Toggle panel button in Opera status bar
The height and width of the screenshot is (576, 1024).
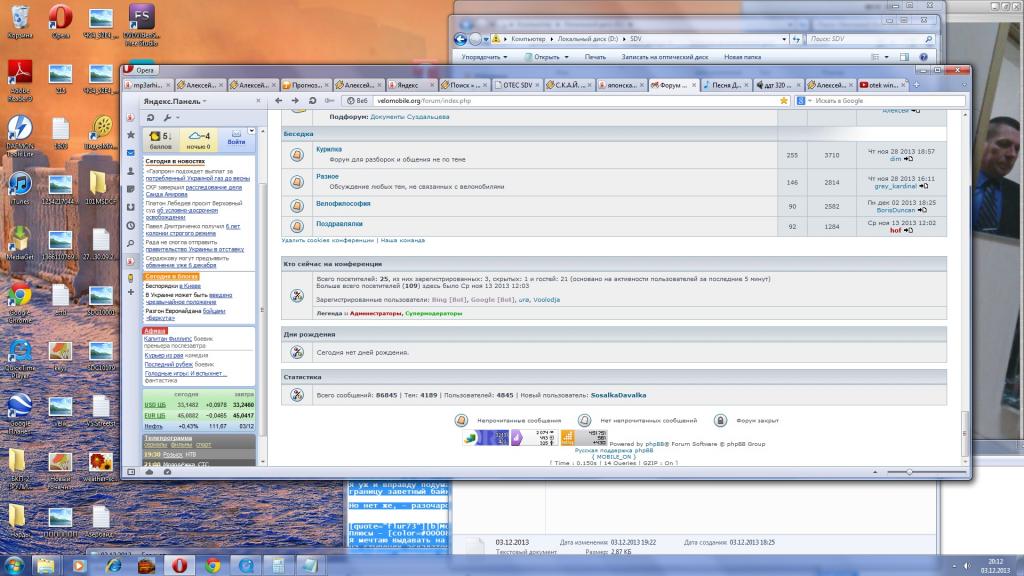point(131,472)
